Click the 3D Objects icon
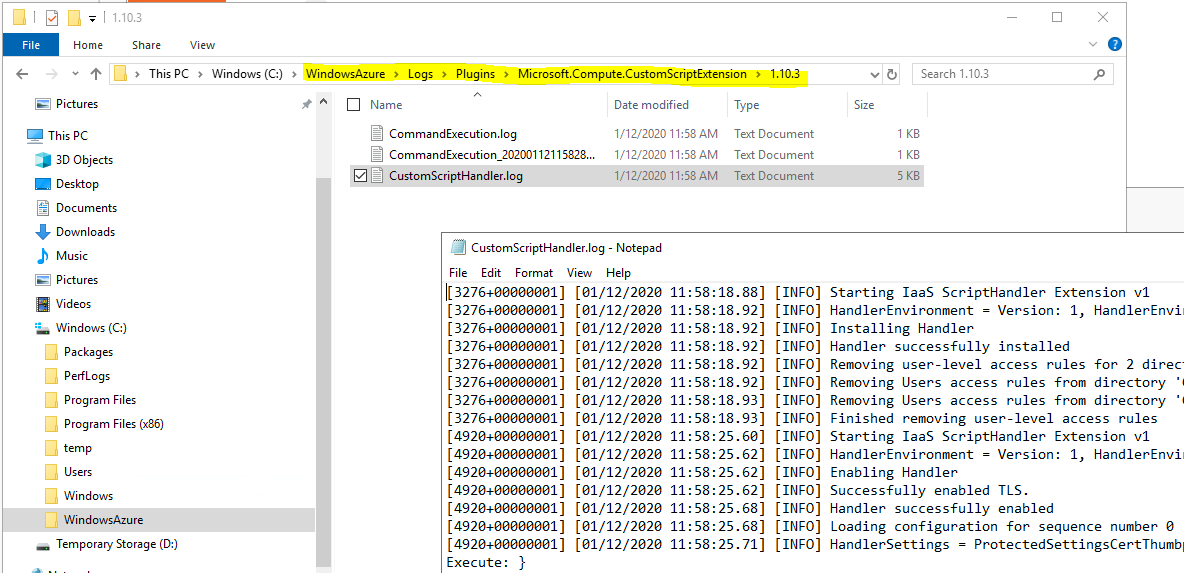Viewport: 1184px width, 573px height. click(43, 160)
